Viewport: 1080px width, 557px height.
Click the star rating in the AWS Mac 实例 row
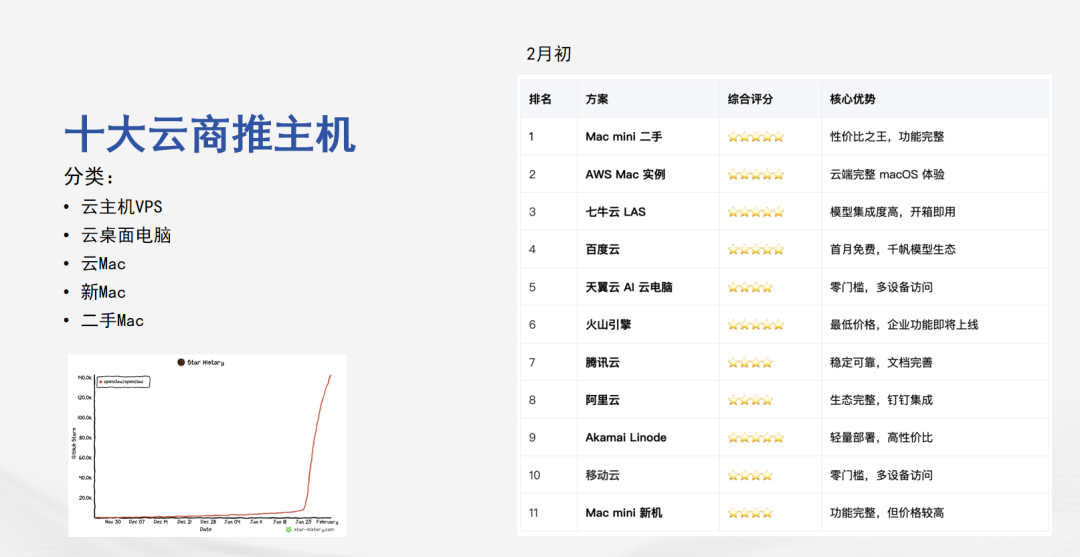click(756, 174)
